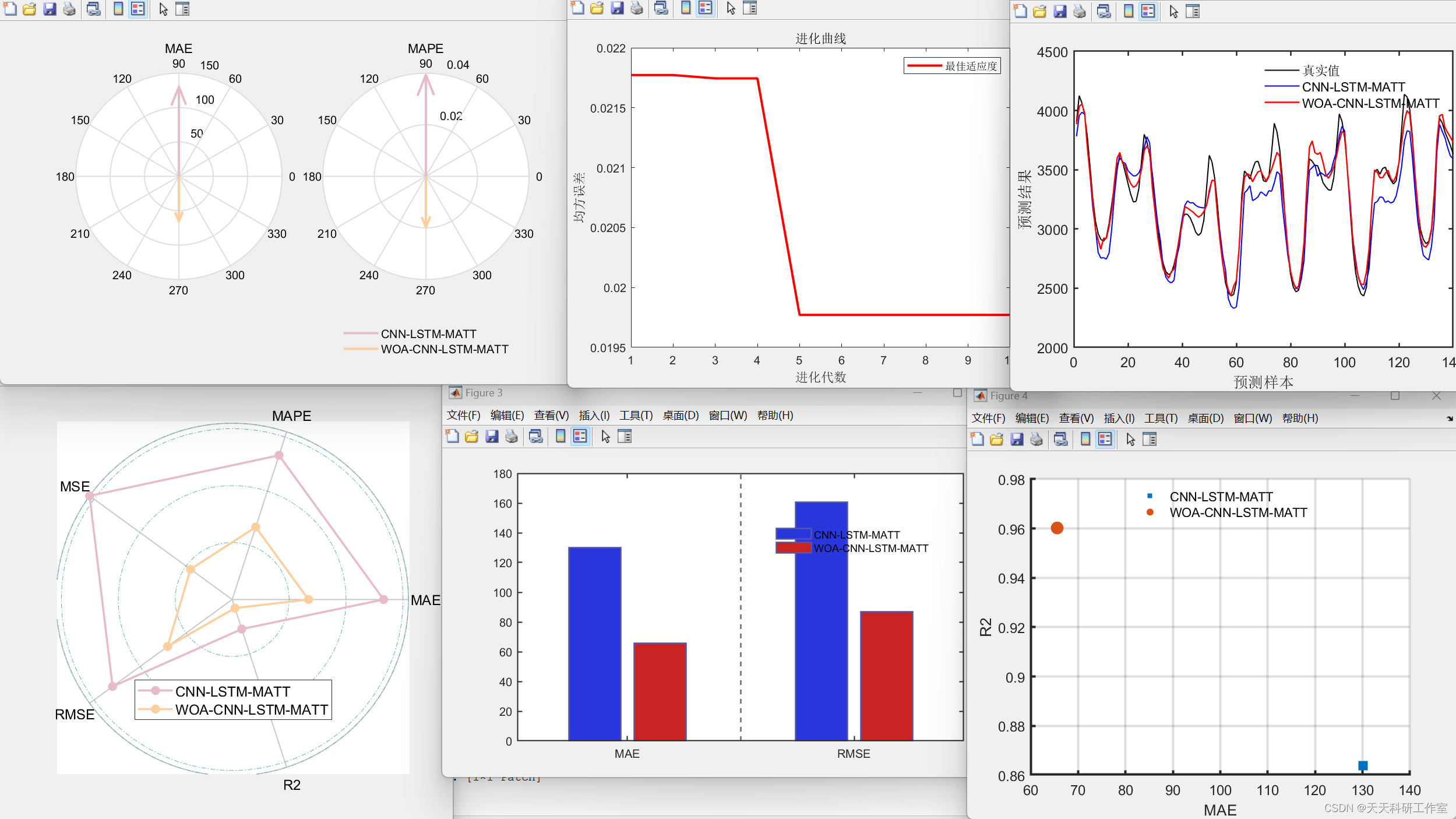Open 查看(V) menu in Figure 3
The width and height of the screenshot is (1456, 819).
[551, 415]
